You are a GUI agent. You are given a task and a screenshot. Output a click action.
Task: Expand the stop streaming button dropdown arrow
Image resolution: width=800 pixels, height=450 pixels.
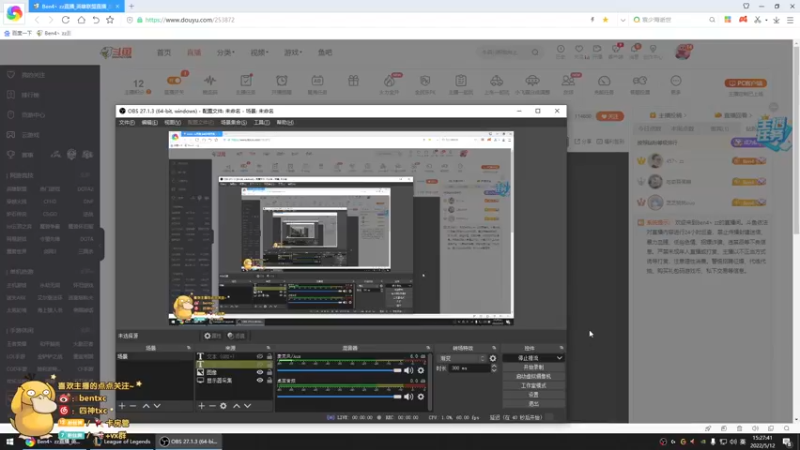(x=560, y=358)
